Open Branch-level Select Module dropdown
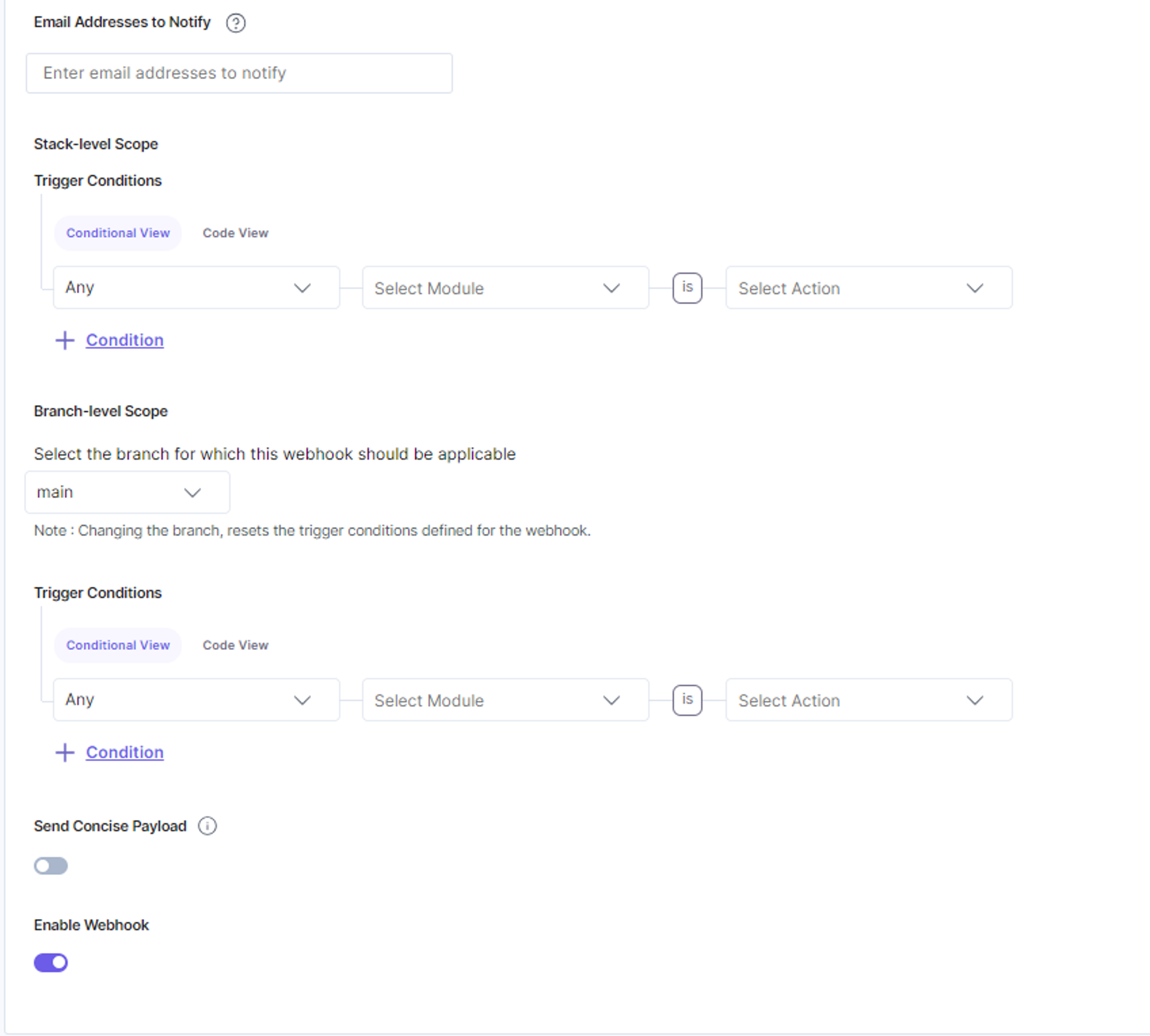This screenshot has height=1036, width=1150. pos(505,700)
